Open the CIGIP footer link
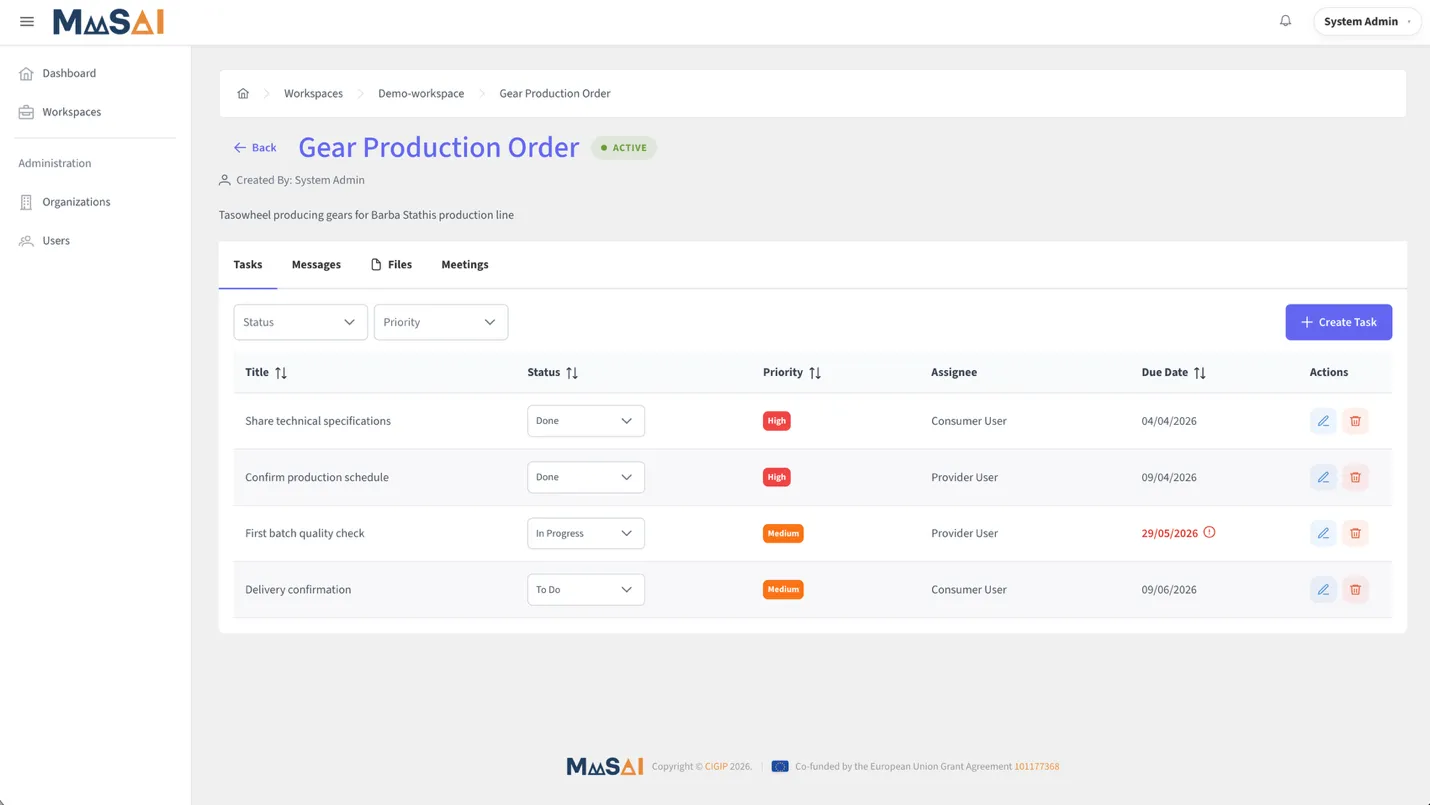Image resolution: width=1430 pixels, height=805 pixels. [716, 767]
